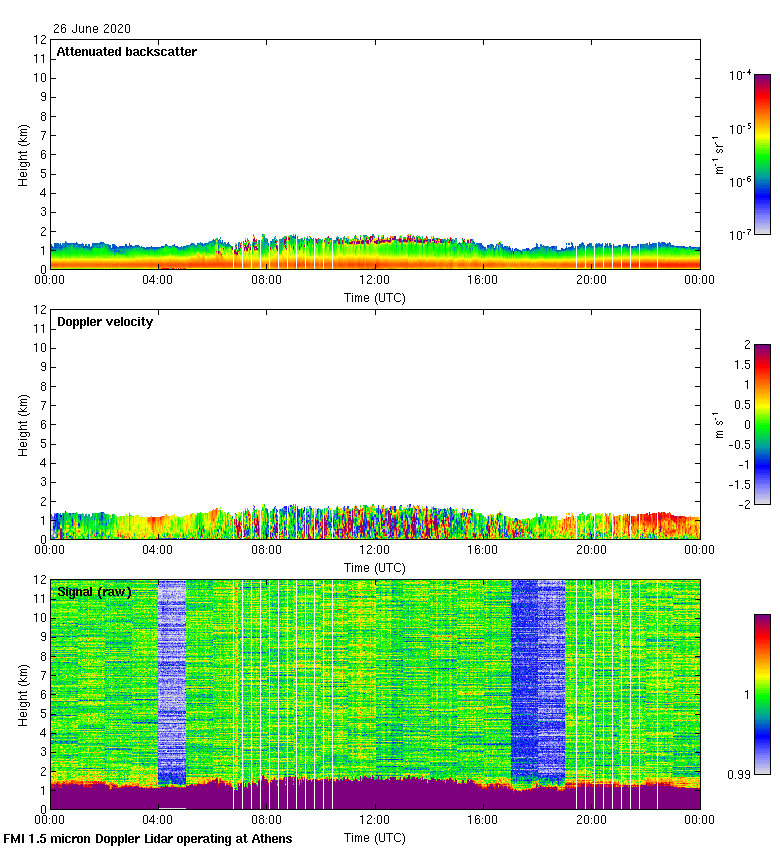Click the 'Attenuated backscatter' plot title
The image size is (780, 850).
[126, 52]
